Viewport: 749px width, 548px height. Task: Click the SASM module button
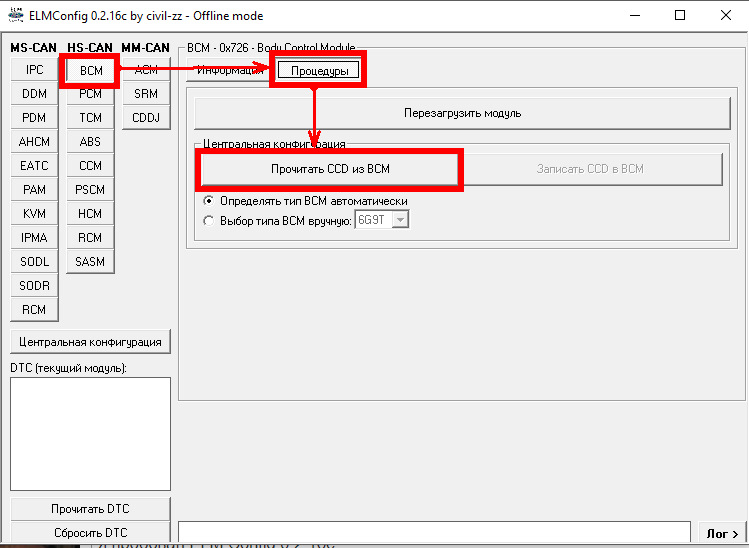point(90,262)
